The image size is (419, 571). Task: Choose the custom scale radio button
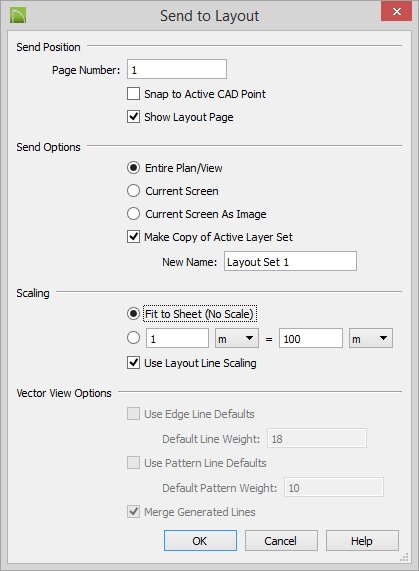pos(133,338)
